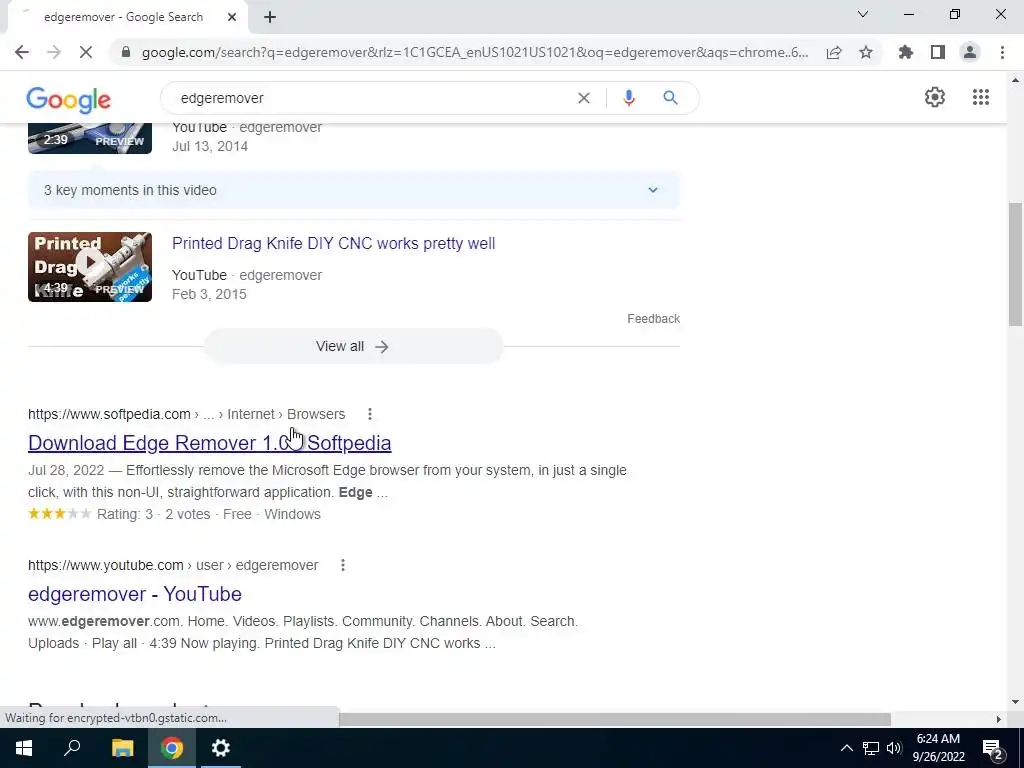Image resolution: width=1024 pixels, height=768 pixels.
Task: Open File Explorer from the taskbar
Action: (x=122, y=748)
